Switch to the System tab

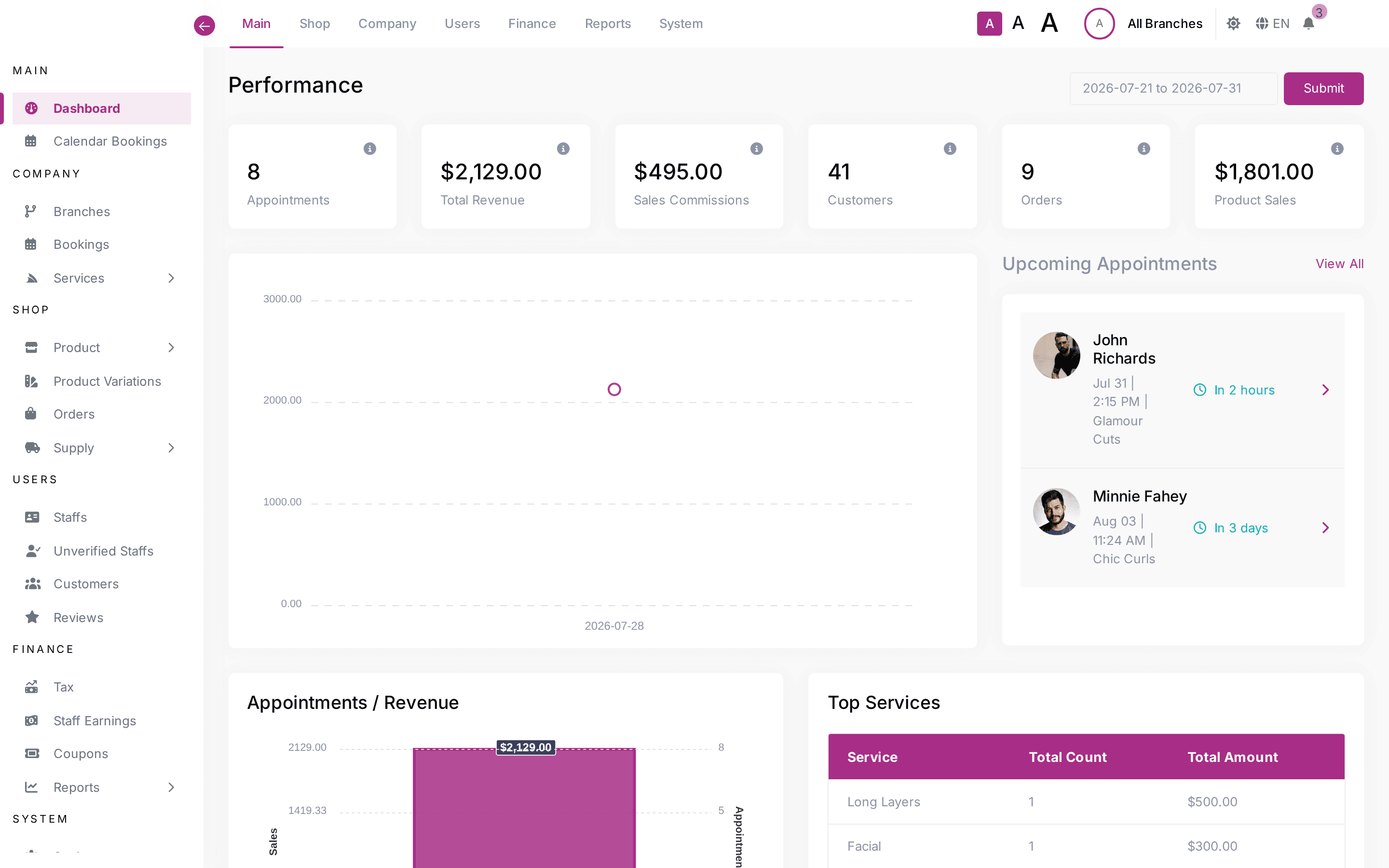click(681, 24)
